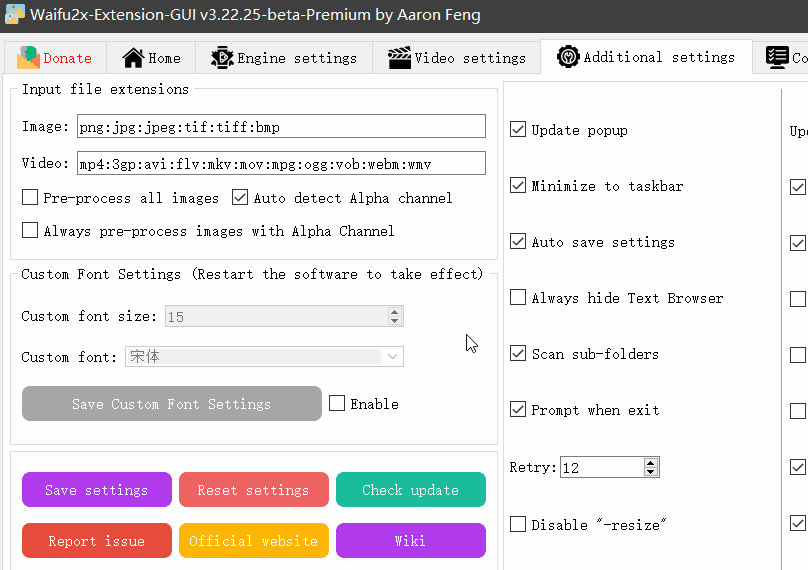Click the Reset settings button

[254, 490]
